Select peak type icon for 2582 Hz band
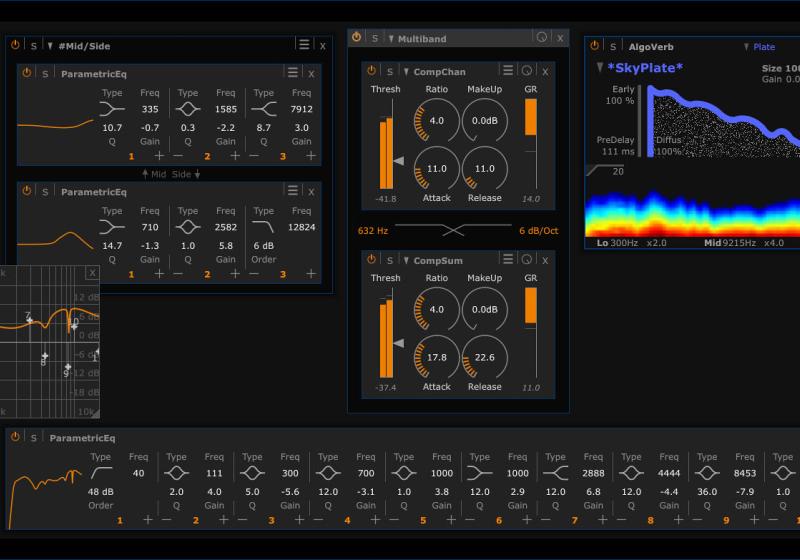This screenshot has width=800, height=560. [188, 226]
